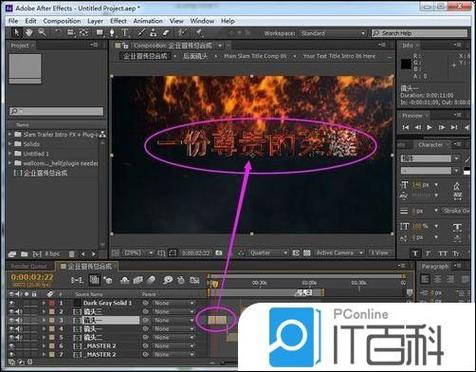Enable Motion Blur timeline switch

[151, 280]
